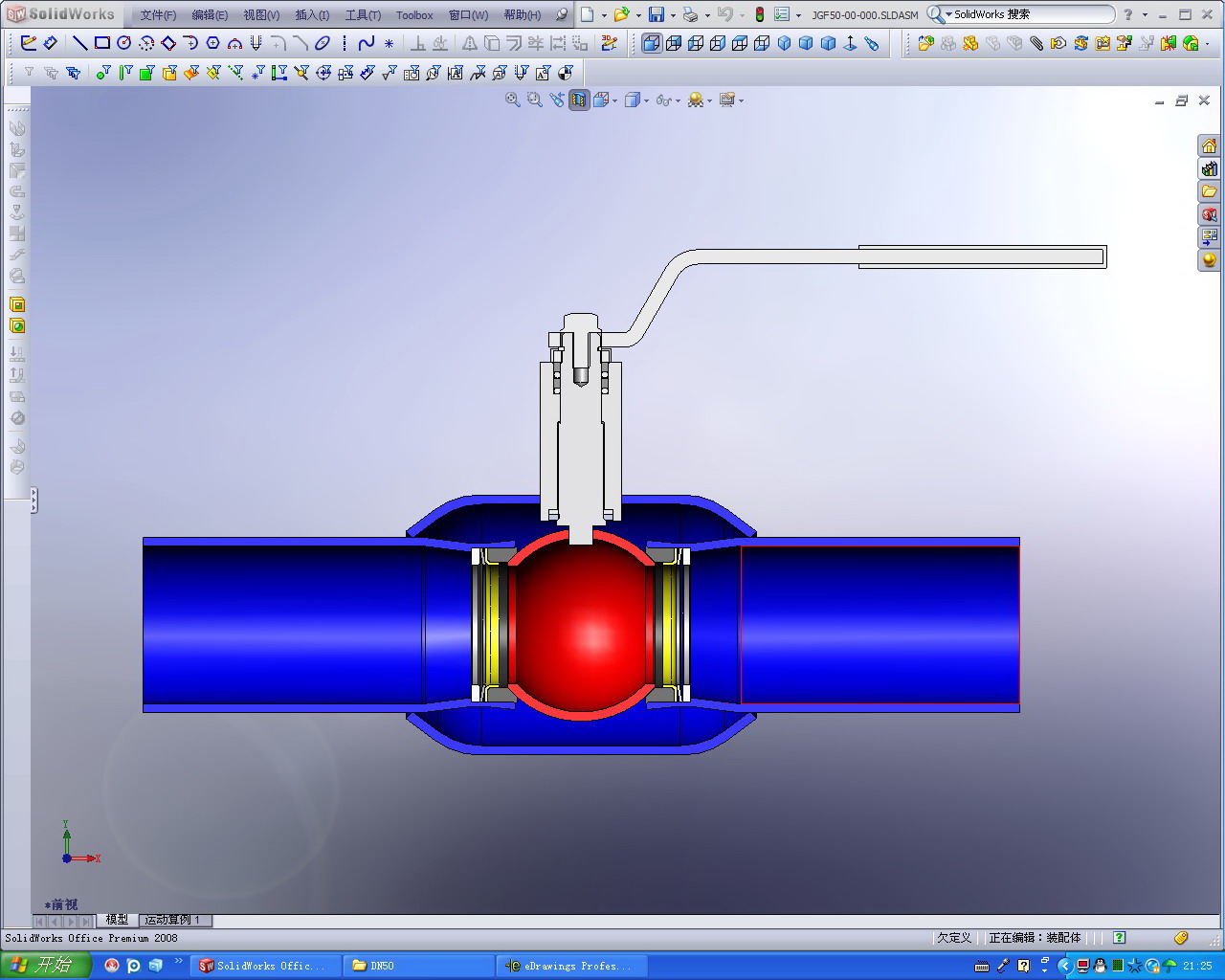Open the Design Library panel

click(x=1209, y=168)
